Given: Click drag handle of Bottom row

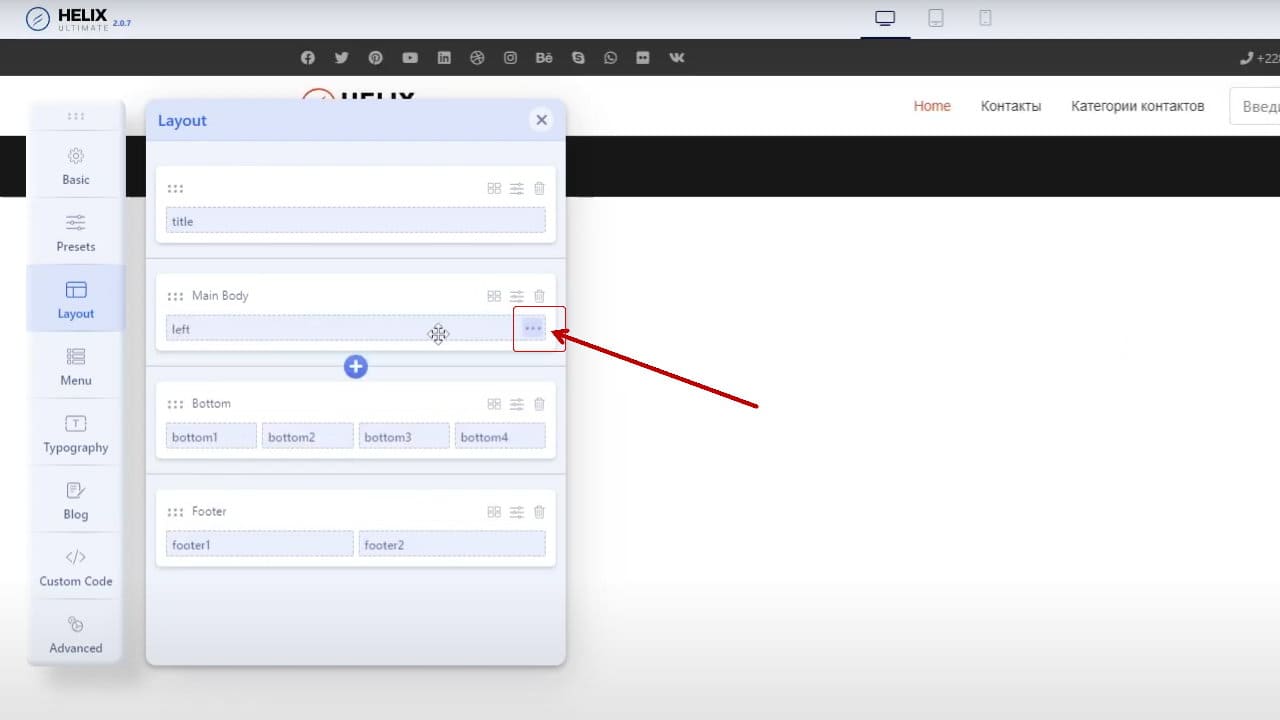Looking at the screenshot, I should pos(175,404).
